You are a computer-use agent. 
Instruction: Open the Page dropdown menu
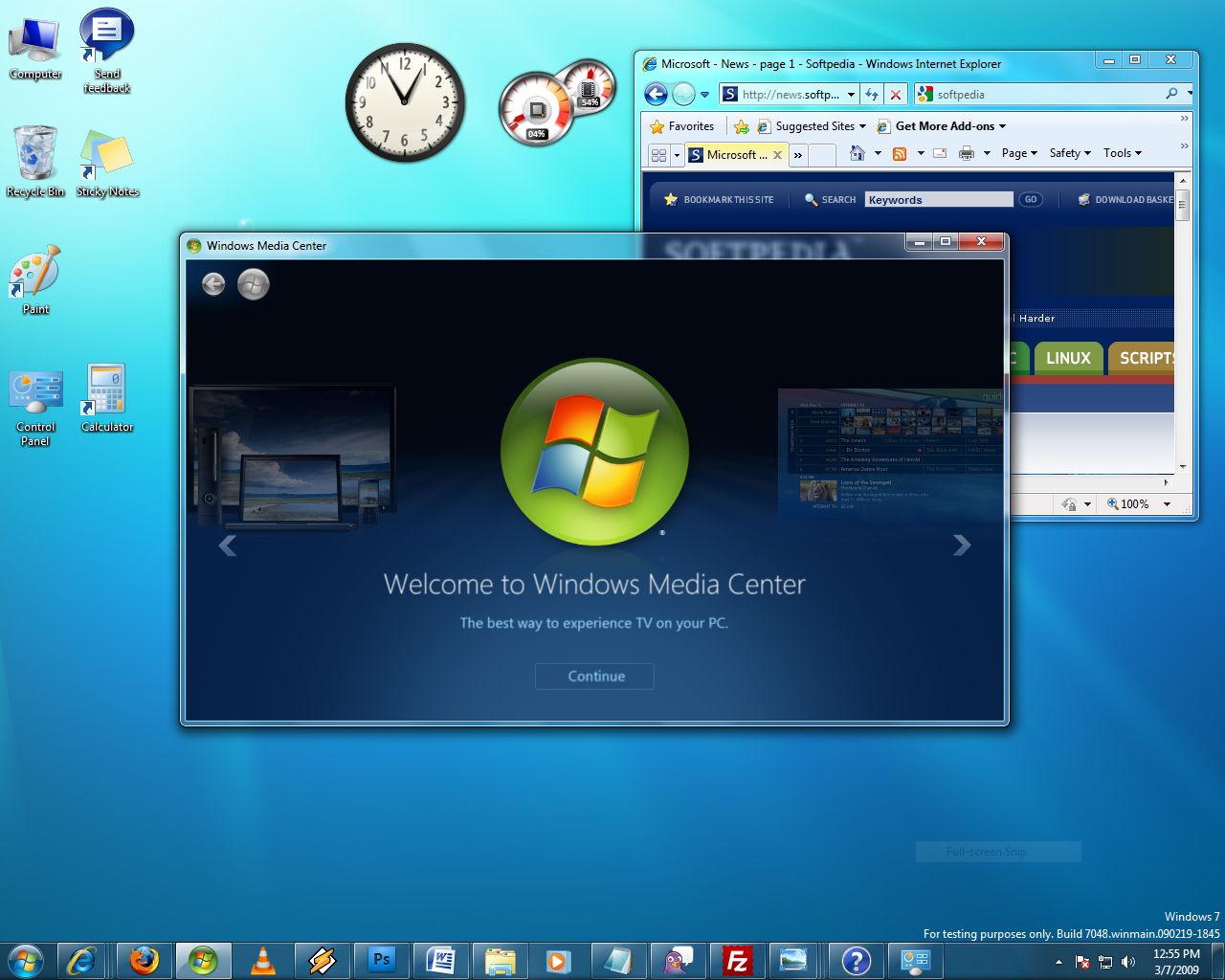point(1019,153)
